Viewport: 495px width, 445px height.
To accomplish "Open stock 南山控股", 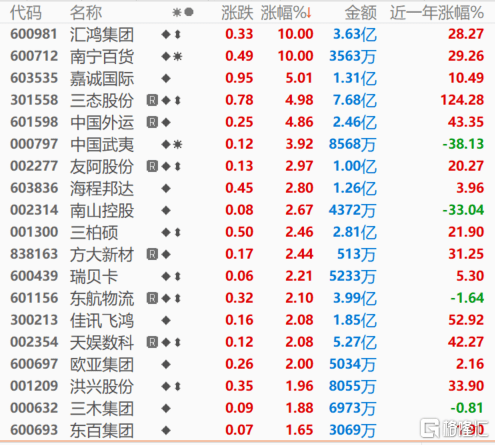I will click(x=102, y=210).
